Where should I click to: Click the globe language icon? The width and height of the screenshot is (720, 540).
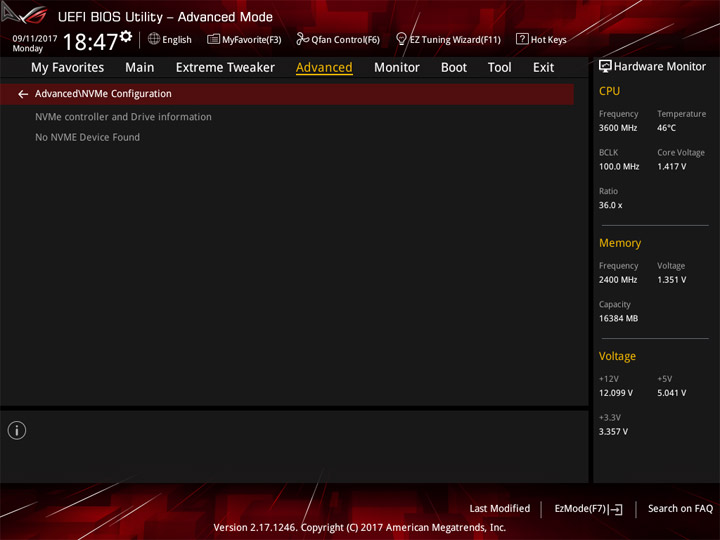(x=154, y=39)
